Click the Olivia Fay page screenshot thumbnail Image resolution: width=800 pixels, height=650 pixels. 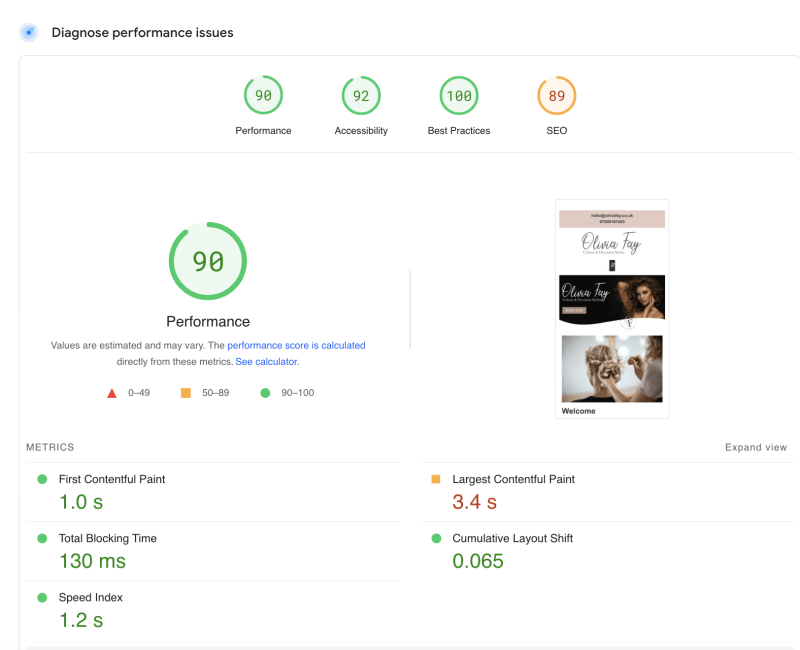click(612, 309)
